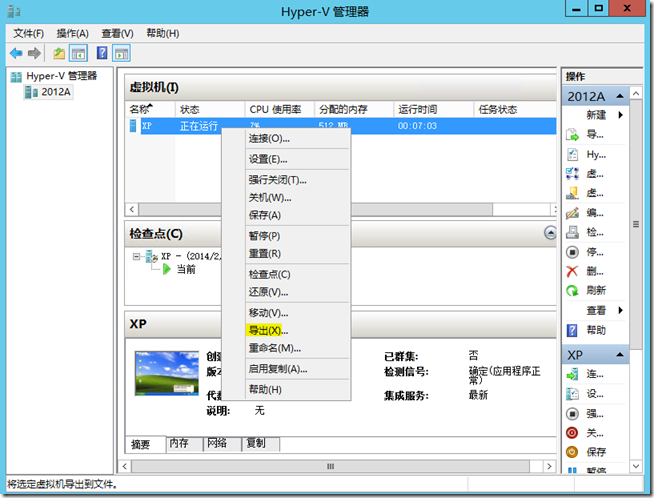Choose Help (帮助) in context menu
Screen dimensions: 654x498
coord(286,390)
